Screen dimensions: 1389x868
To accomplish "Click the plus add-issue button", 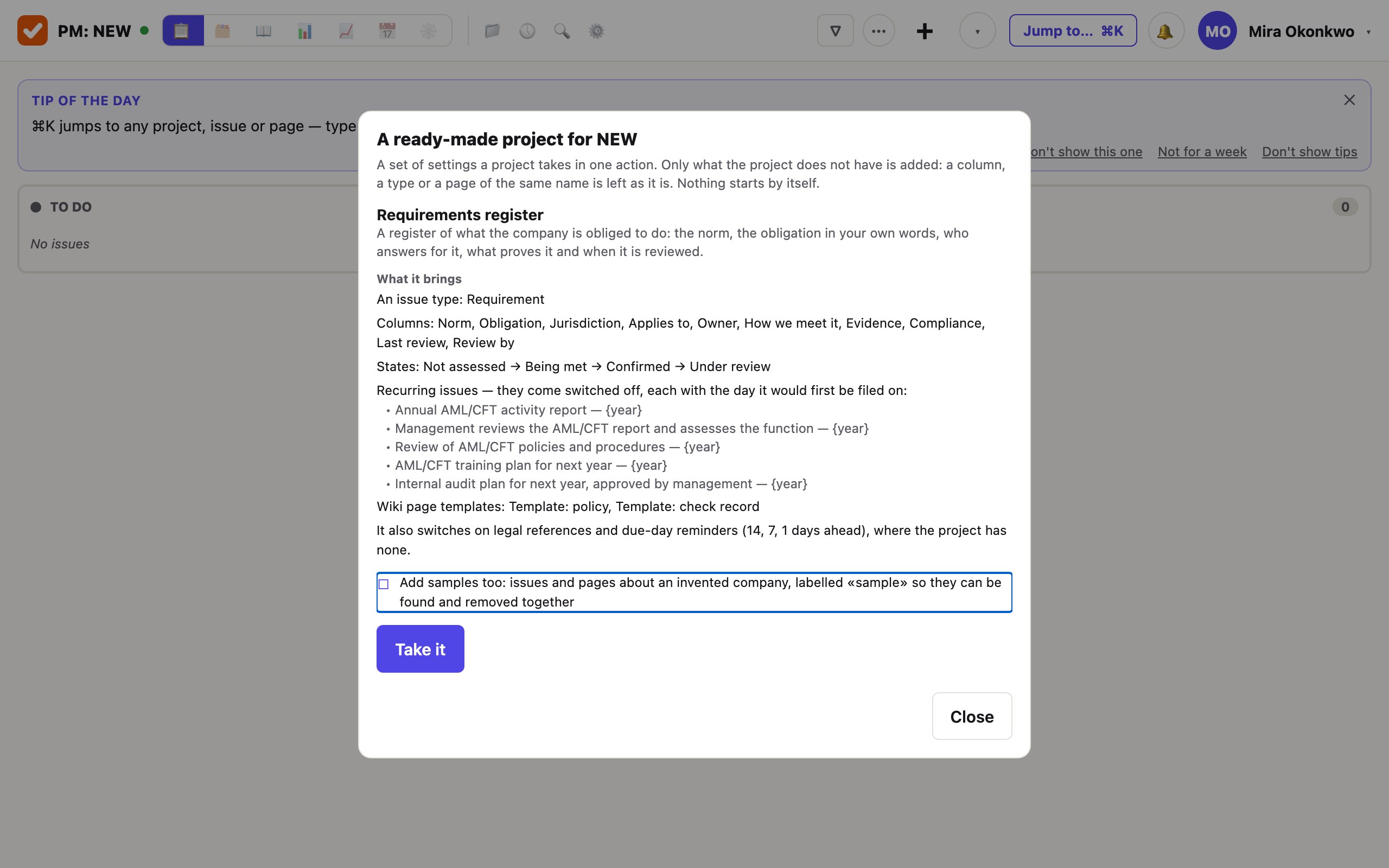I will tap(925, 31).
